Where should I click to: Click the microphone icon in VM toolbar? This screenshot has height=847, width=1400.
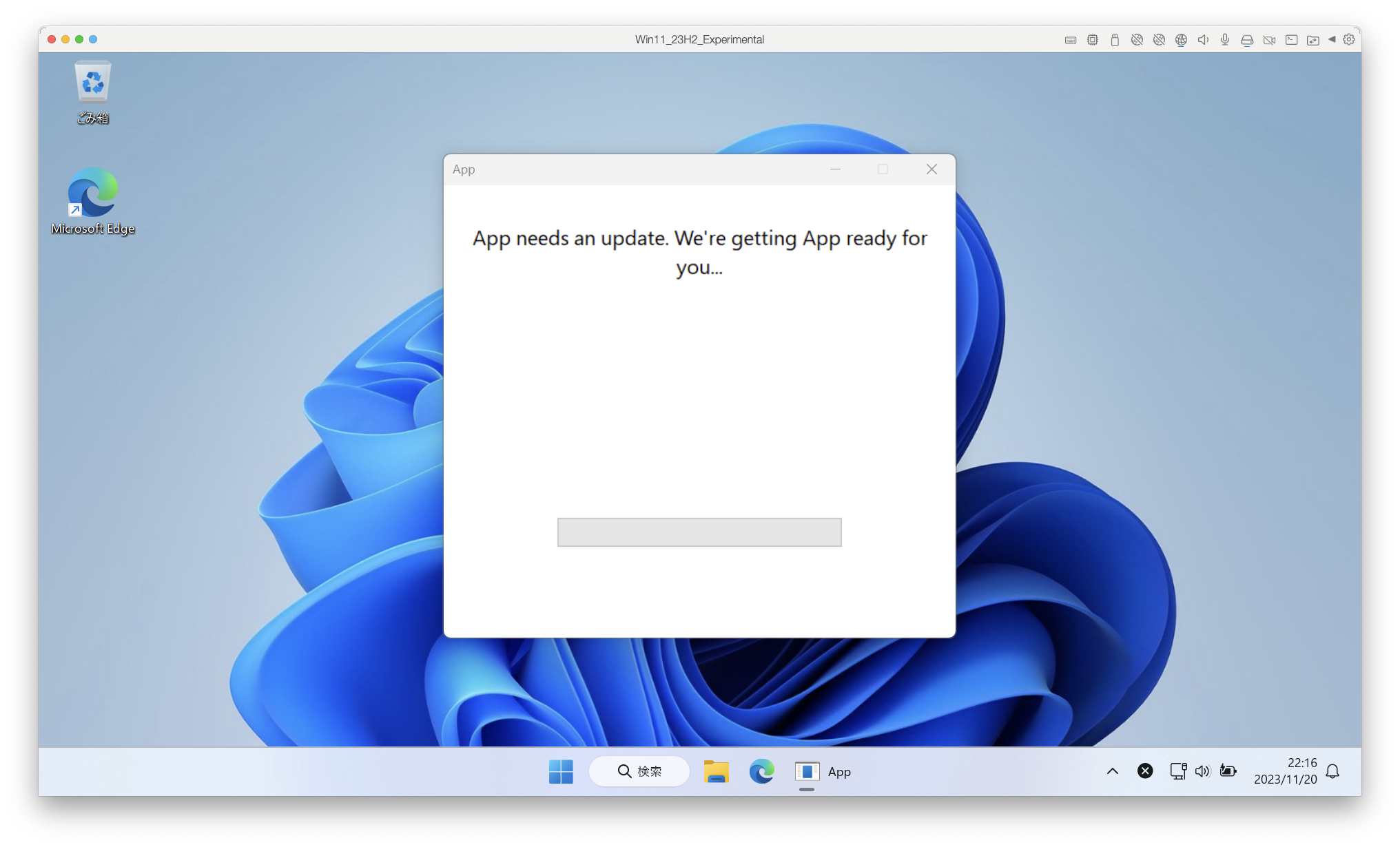coord(1225,40)
